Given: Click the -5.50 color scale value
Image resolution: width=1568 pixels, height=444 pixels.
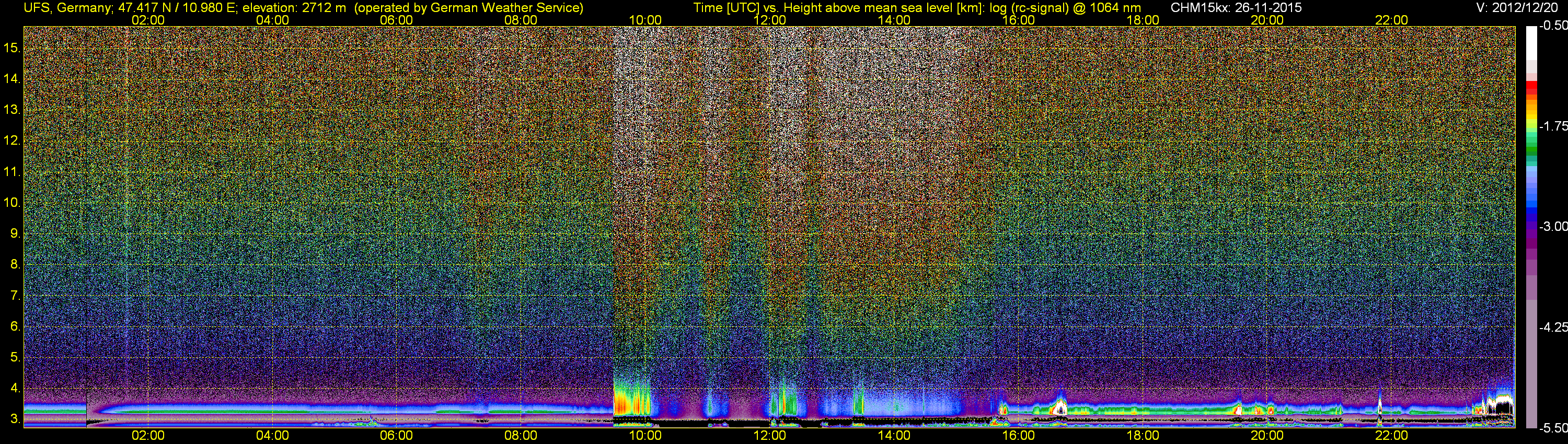Looking at the screenshot, I should coord(1553,428).
